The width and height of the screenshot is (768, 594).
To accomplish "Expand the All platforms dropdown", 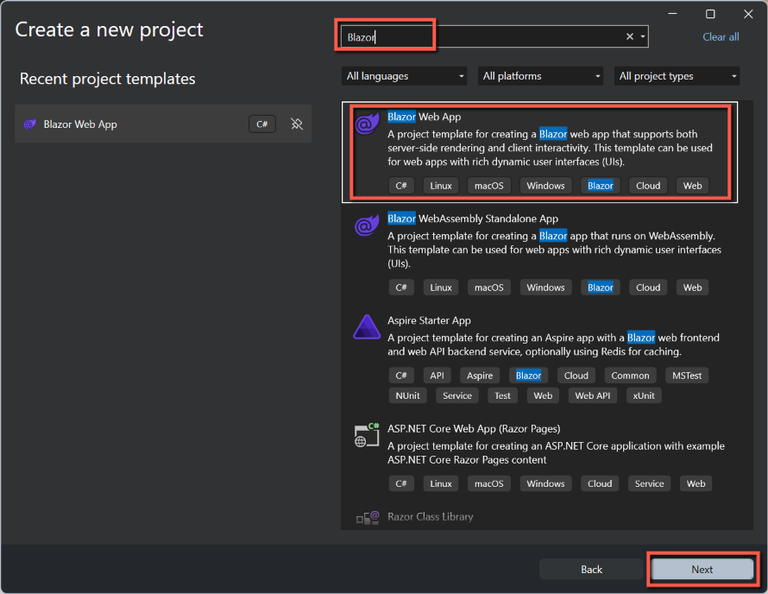I will pos(541,76).
